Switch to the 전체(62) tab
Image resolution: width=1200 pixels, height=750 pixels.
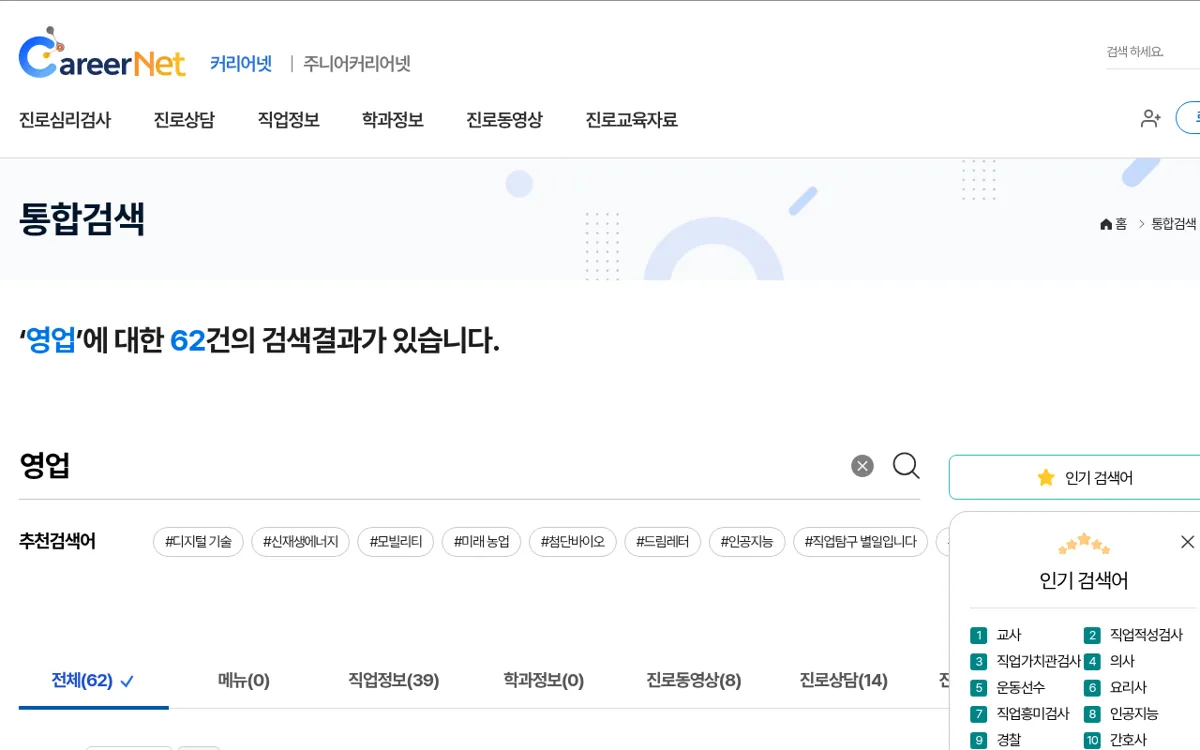[x=93, y=681]
